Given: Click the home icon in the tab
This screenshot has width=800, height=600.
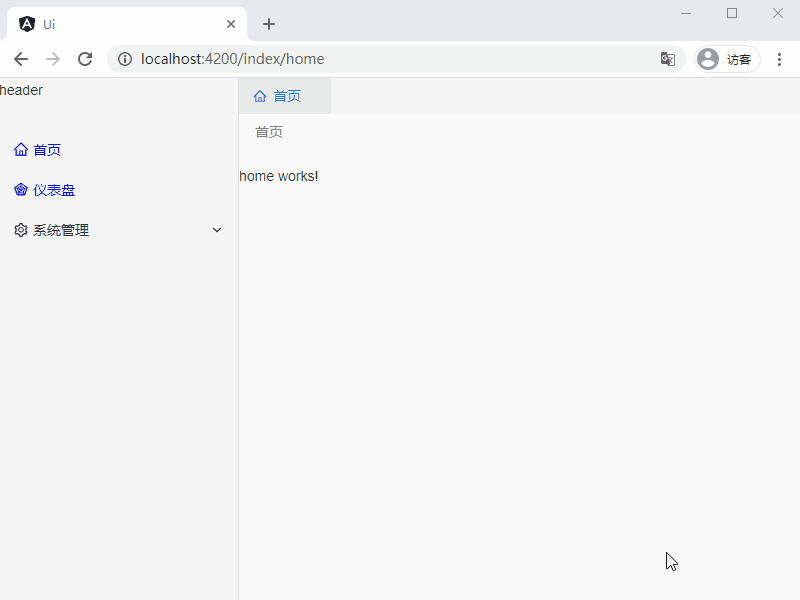Looking at the screenshot, I should [x=260, y=96].
